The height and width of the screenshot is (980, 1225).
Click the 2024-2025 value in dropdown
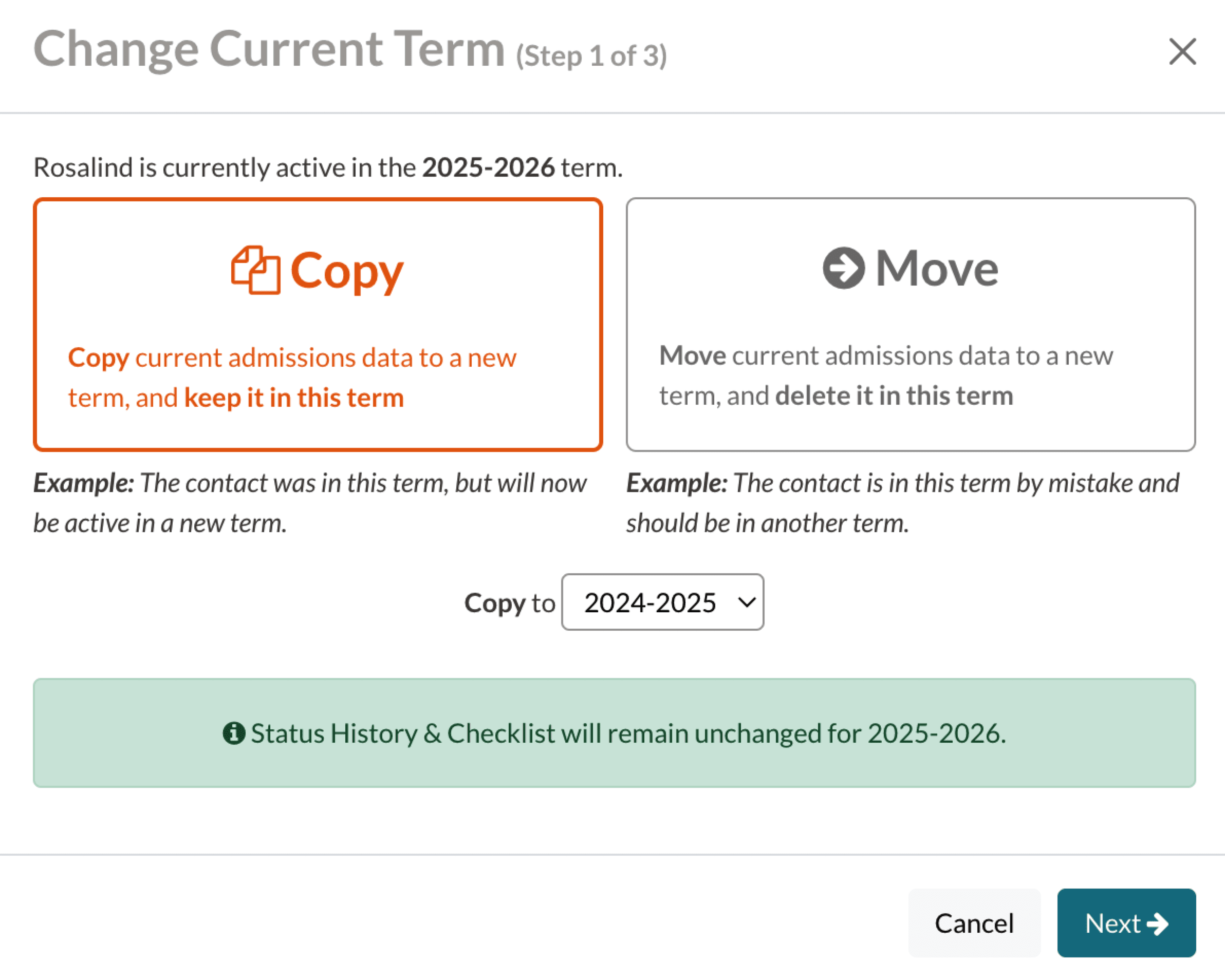coord(649,602)
